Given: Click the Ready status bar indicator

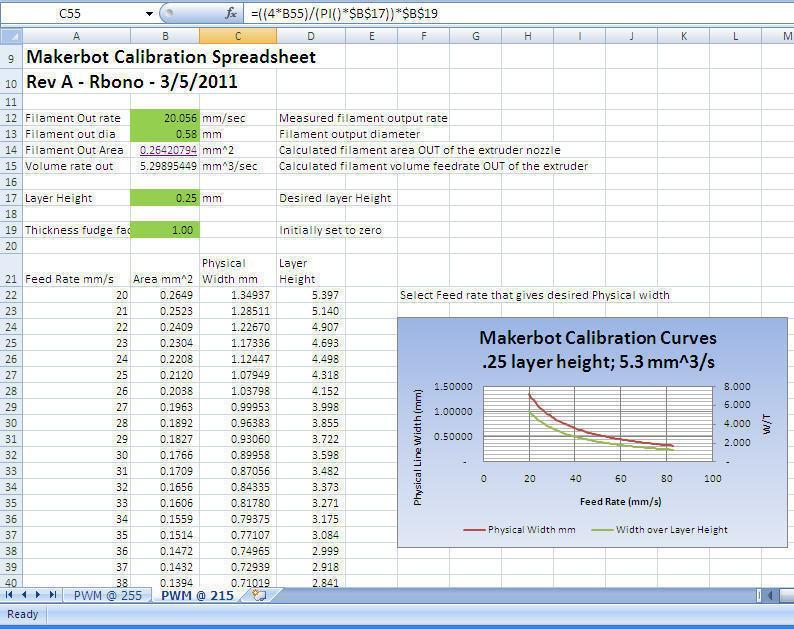Looking at the screenshot, I should pyautogui.click(x=23, y=614).
